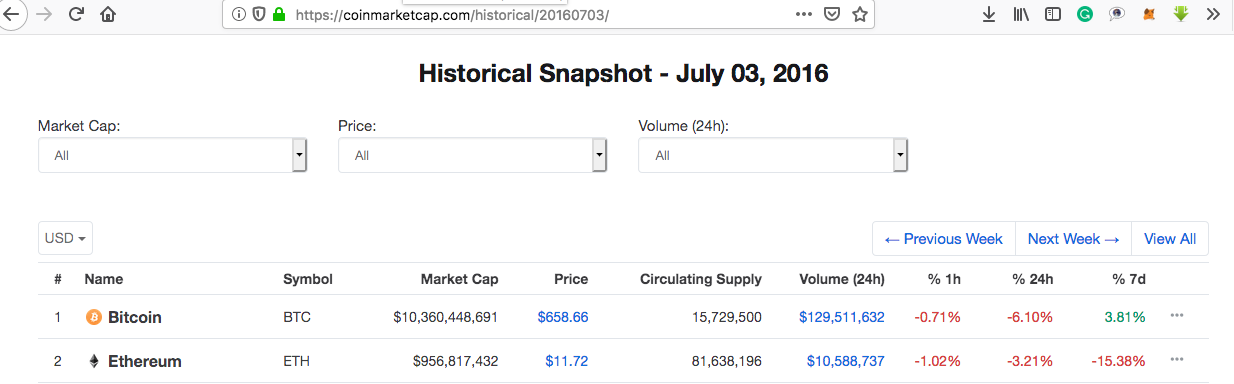Reload the page with the refresh icon

coord(76,14)
